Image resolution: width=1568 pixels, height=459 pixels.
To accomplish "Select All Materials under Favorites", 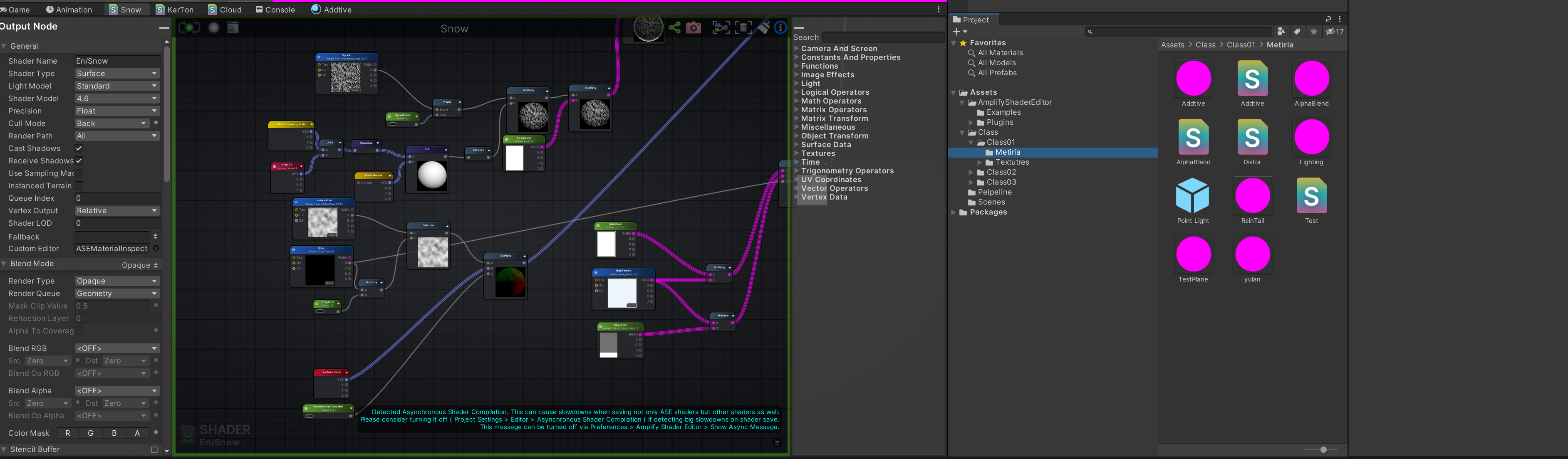I will [1000, 53].
